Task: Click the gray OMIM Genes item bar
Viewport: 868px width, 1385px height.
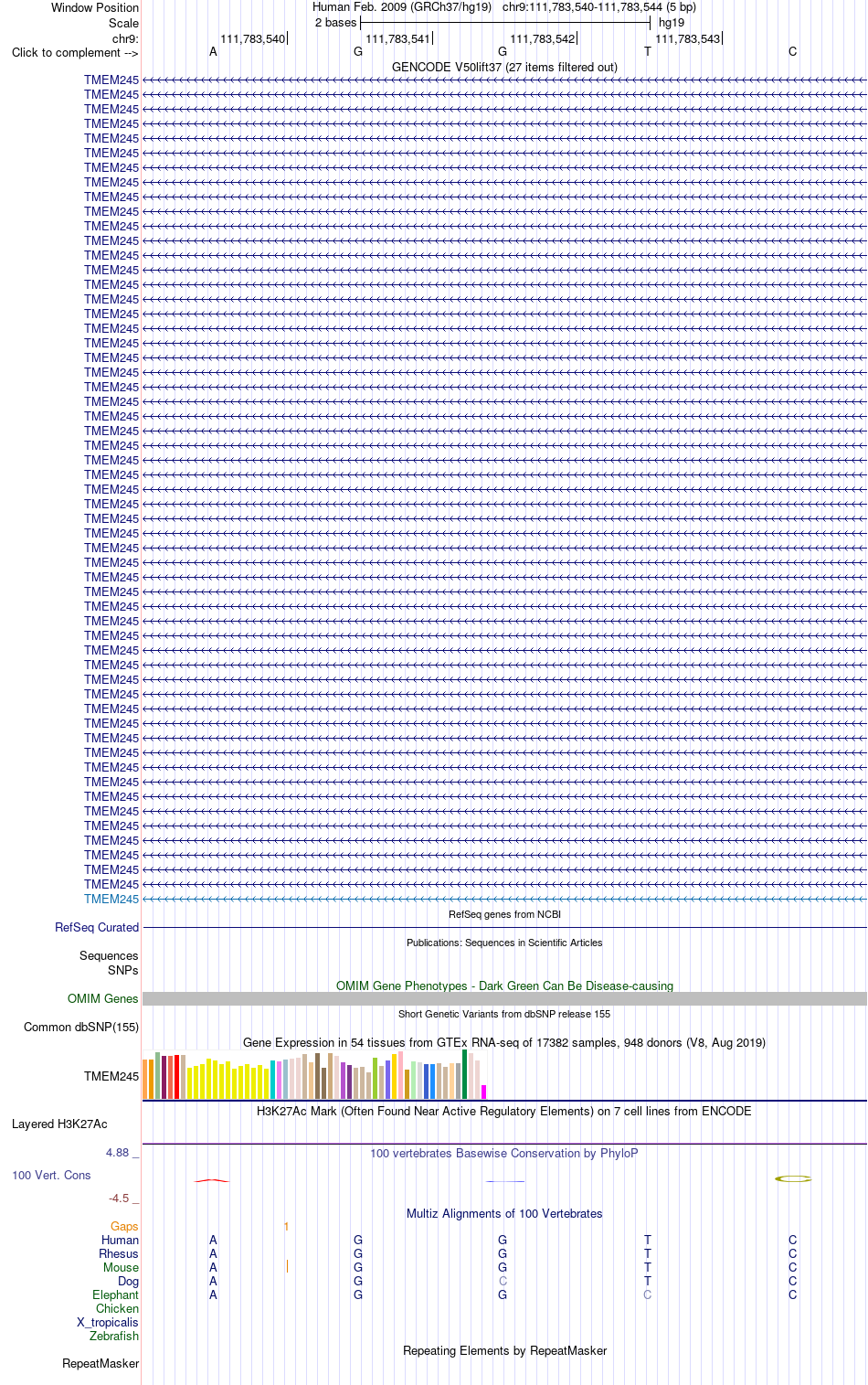Action: point(504,999)
